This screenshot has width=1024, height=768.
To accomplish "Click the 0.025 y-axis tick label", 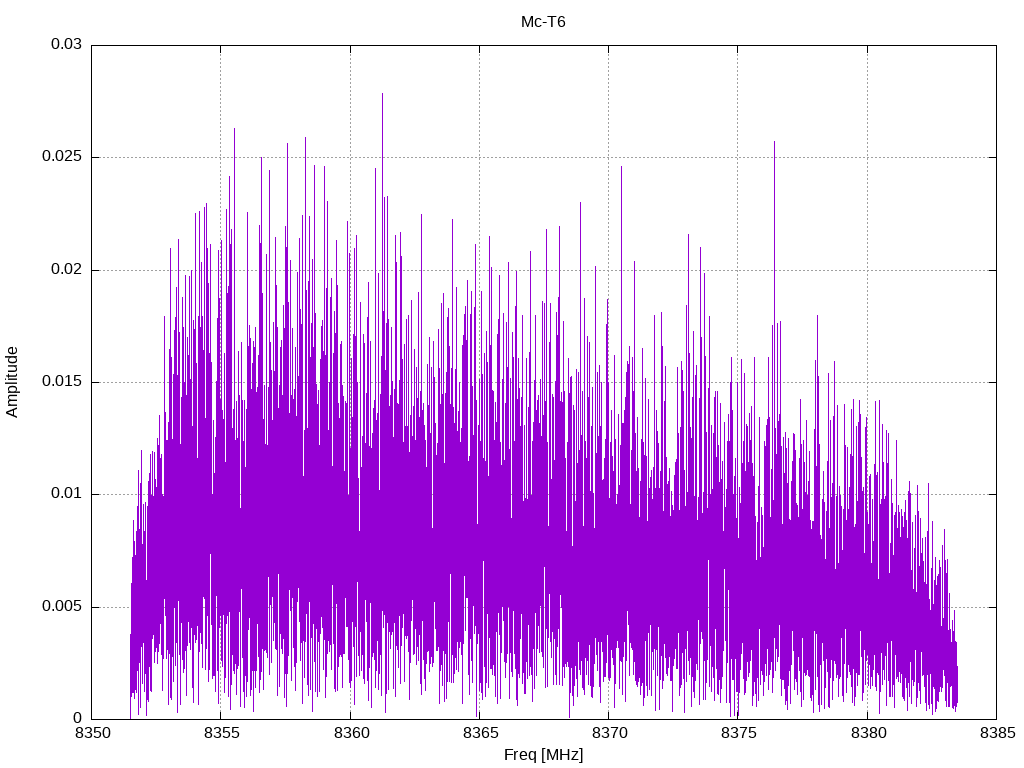I will click(x=62, y=157).
